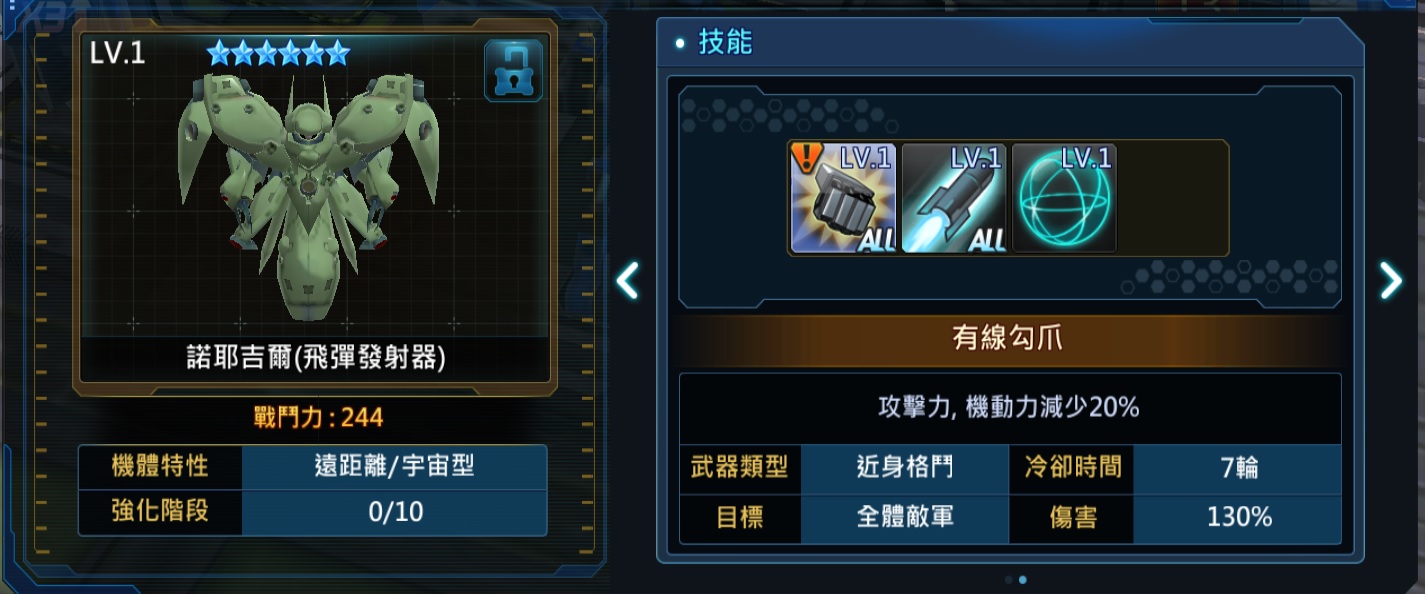
Task: Select the missile skill icon
Action: pyautogui.click(x=953, y=198)
